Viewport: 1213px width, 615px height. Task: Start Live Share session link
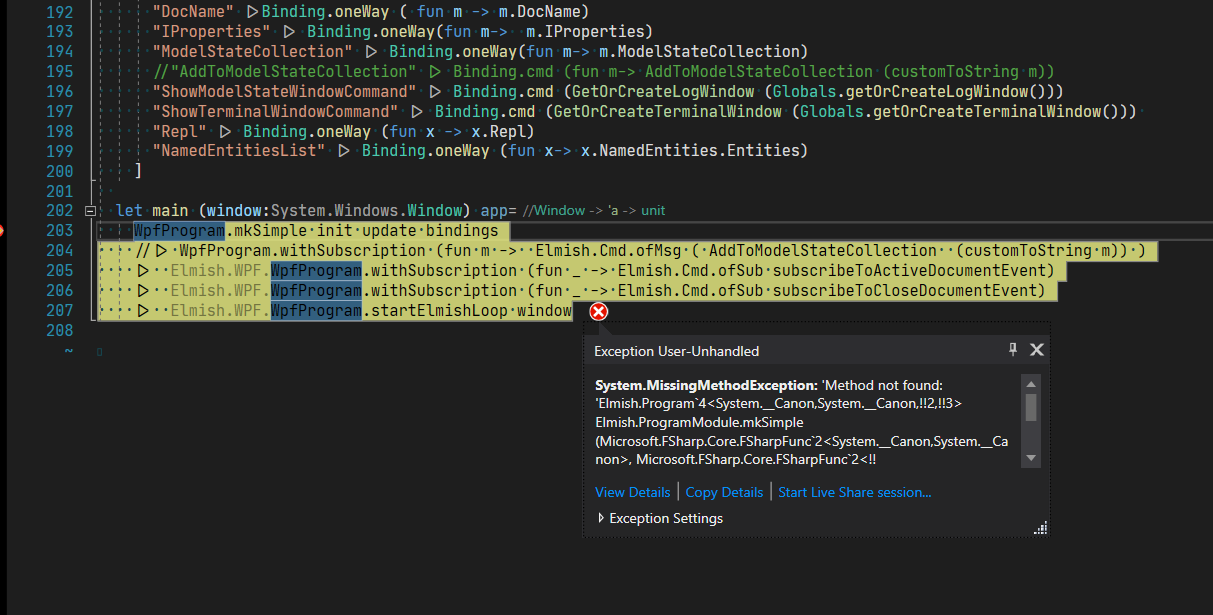point(854,492)
